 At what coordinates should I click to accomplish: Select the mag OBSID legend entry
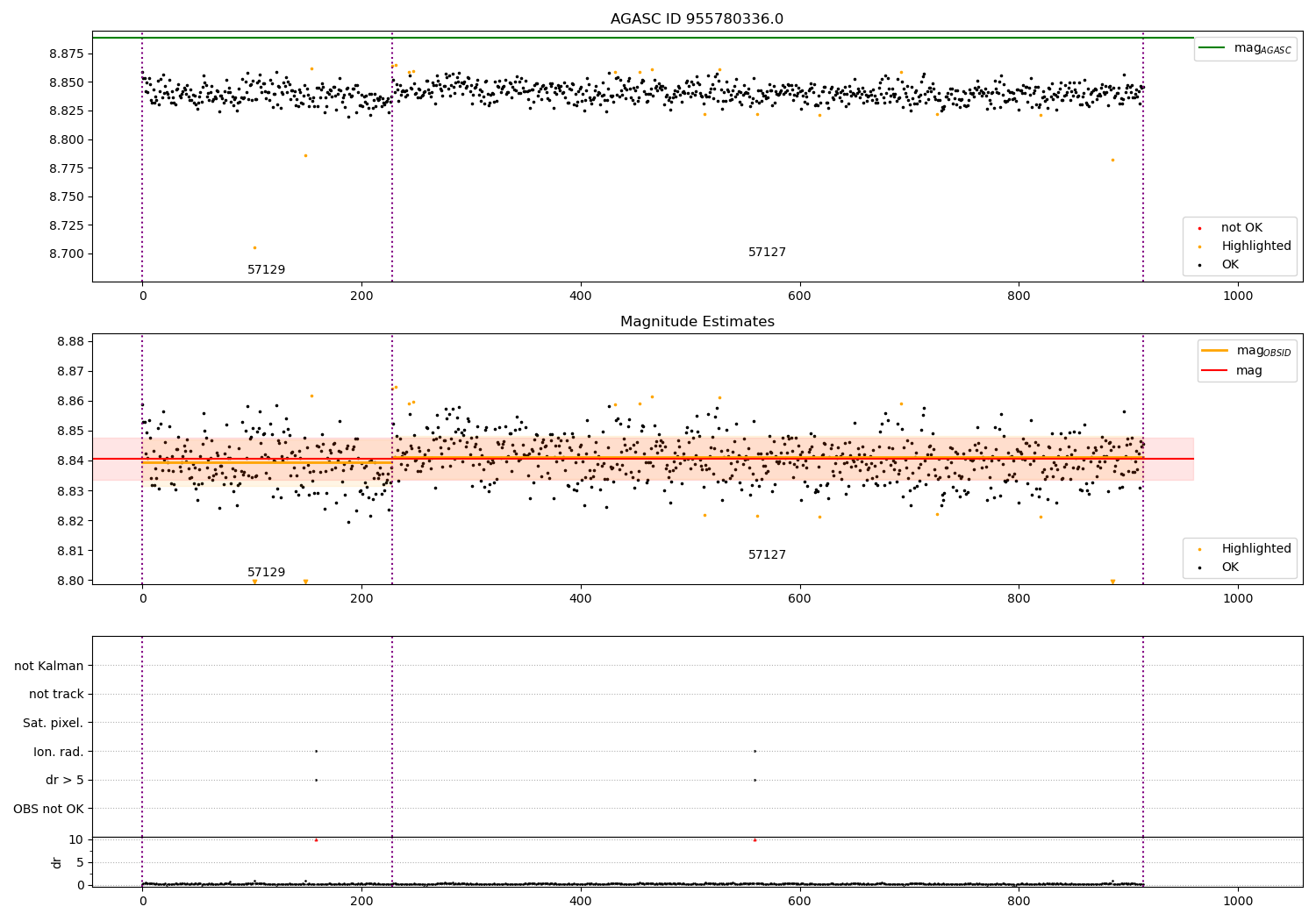coord(1247,351)
